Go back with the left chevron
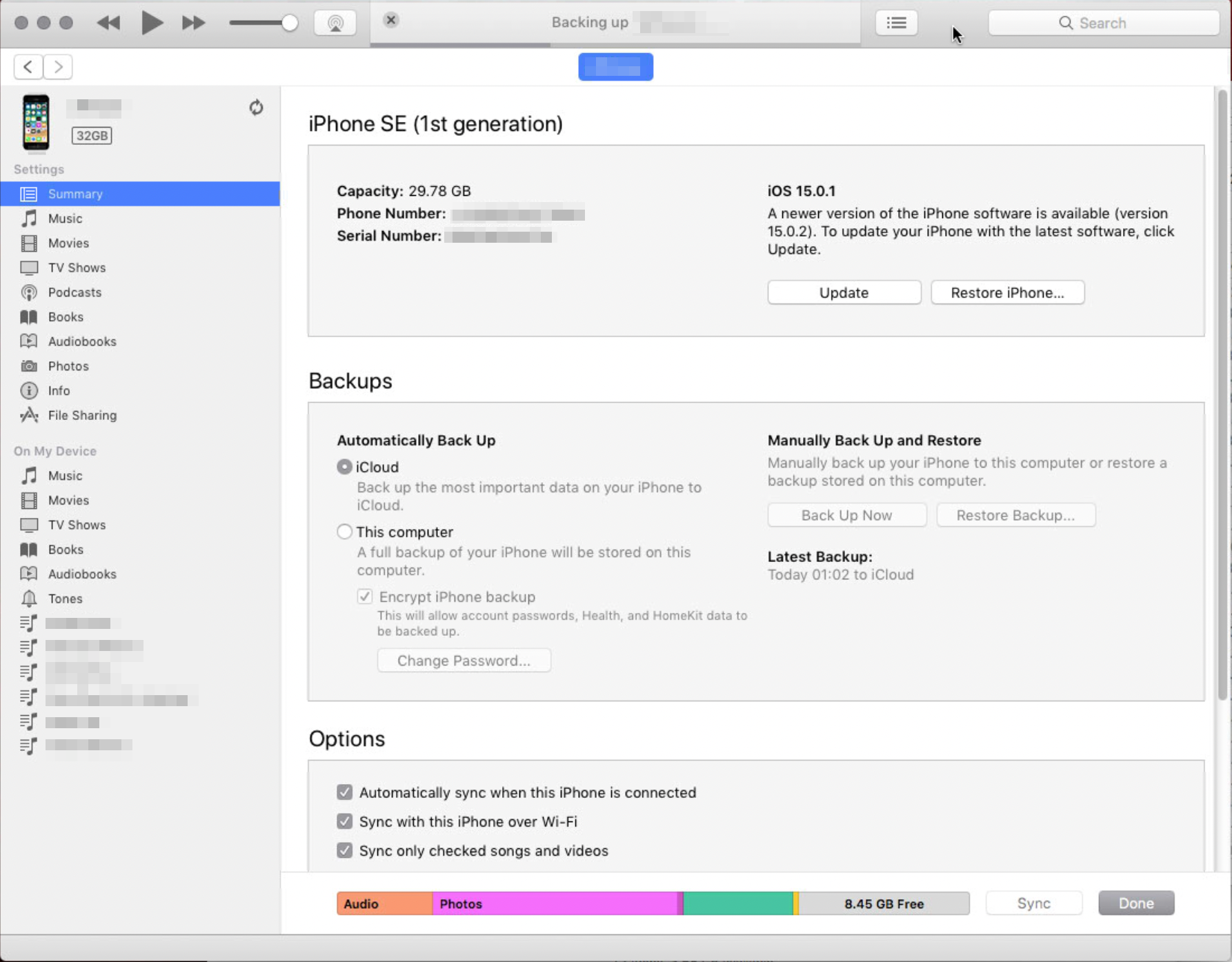The width and height of the screenshot is (1232, 962). click(28, 67)
